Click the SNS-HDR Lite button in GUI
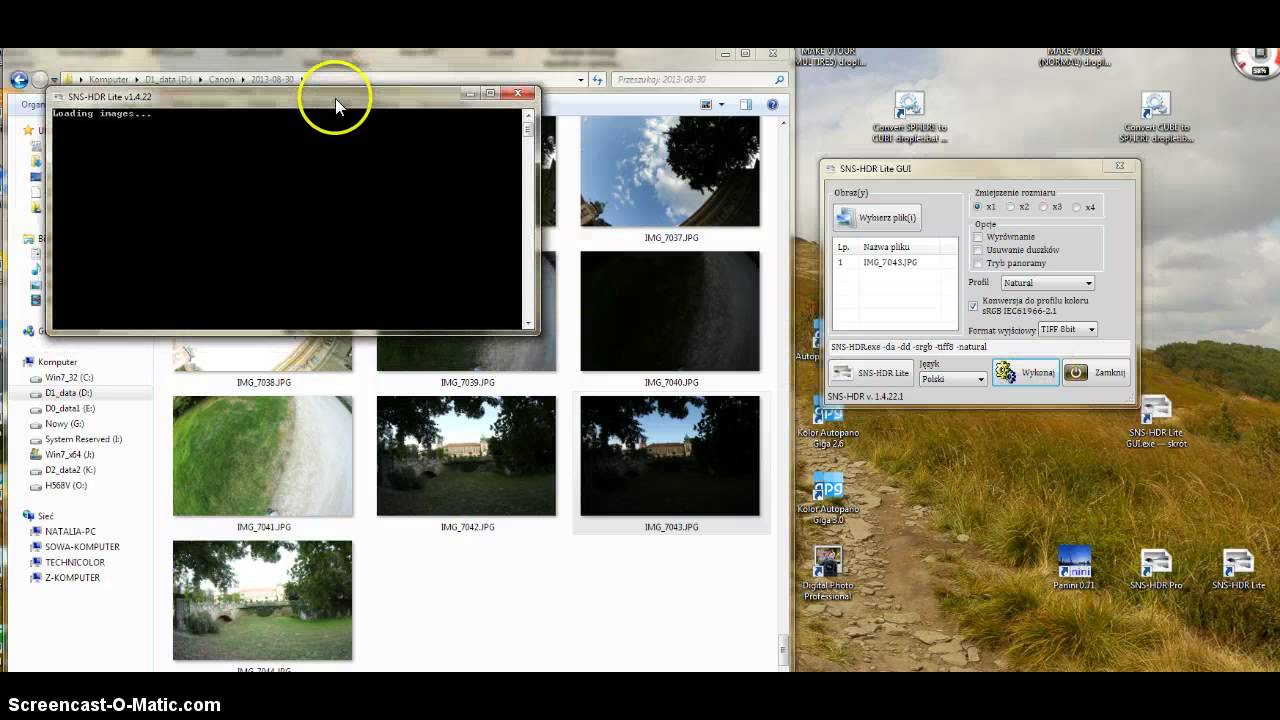The width and height of the screenshot is (1280, 720). (x=871, y=372)
